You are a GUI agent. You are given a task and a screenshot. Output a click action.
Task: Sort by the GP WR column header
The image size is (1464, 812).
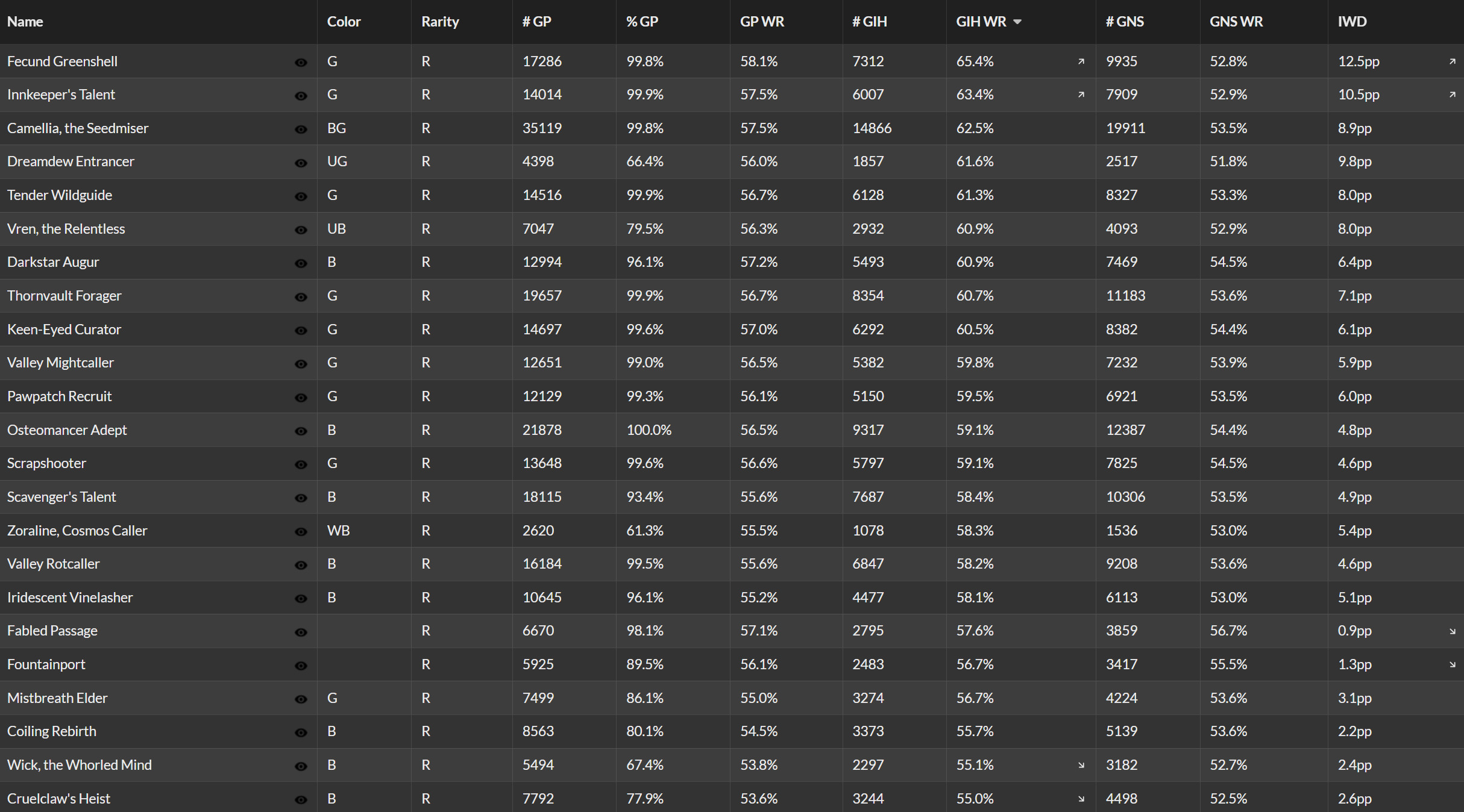point(762,22)
